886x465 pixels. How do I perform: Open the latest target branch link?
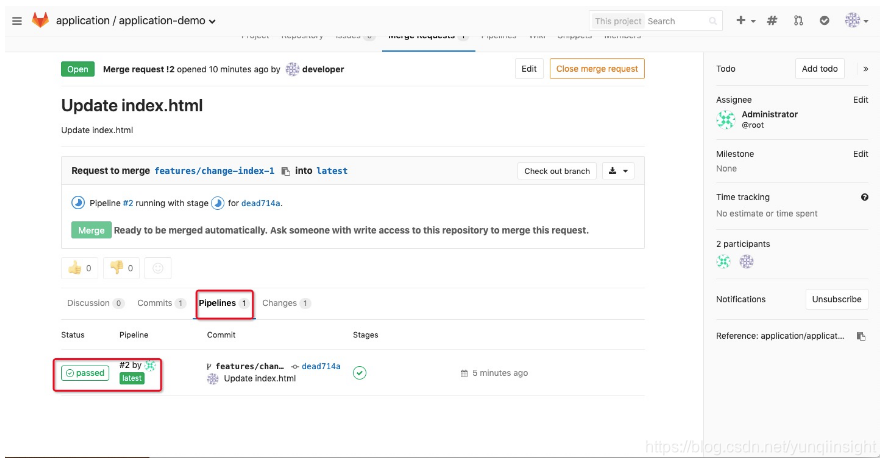click(332, 171)
